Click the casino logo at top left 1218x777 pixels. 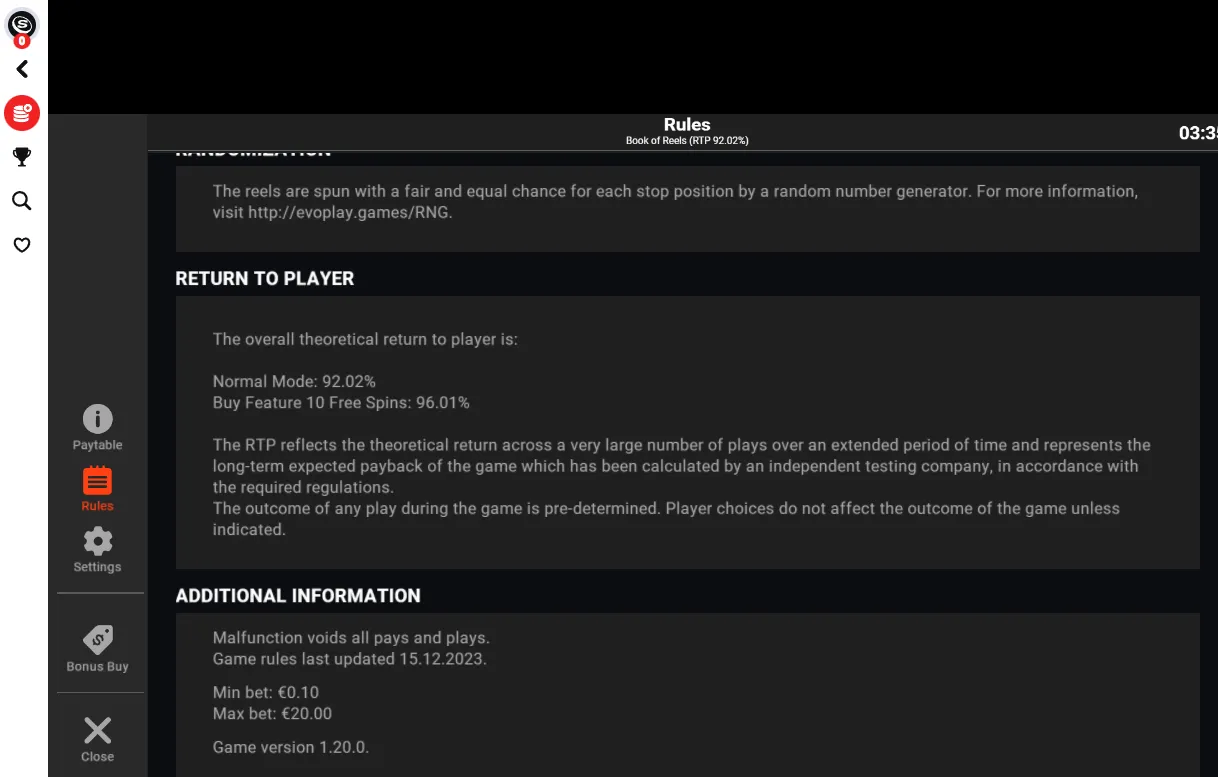22,22
